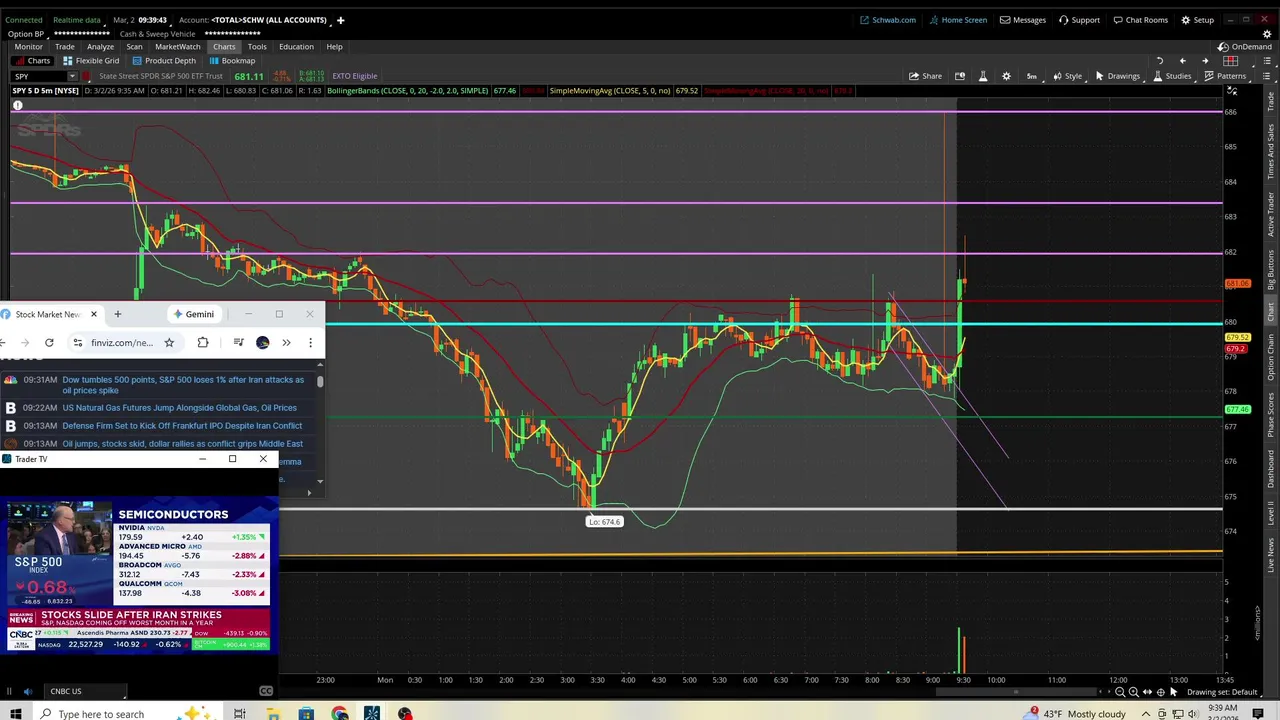Open Microsoft Store from the taskbar
The height and width of the screenshot is (720, 1280).
(306, 713)
